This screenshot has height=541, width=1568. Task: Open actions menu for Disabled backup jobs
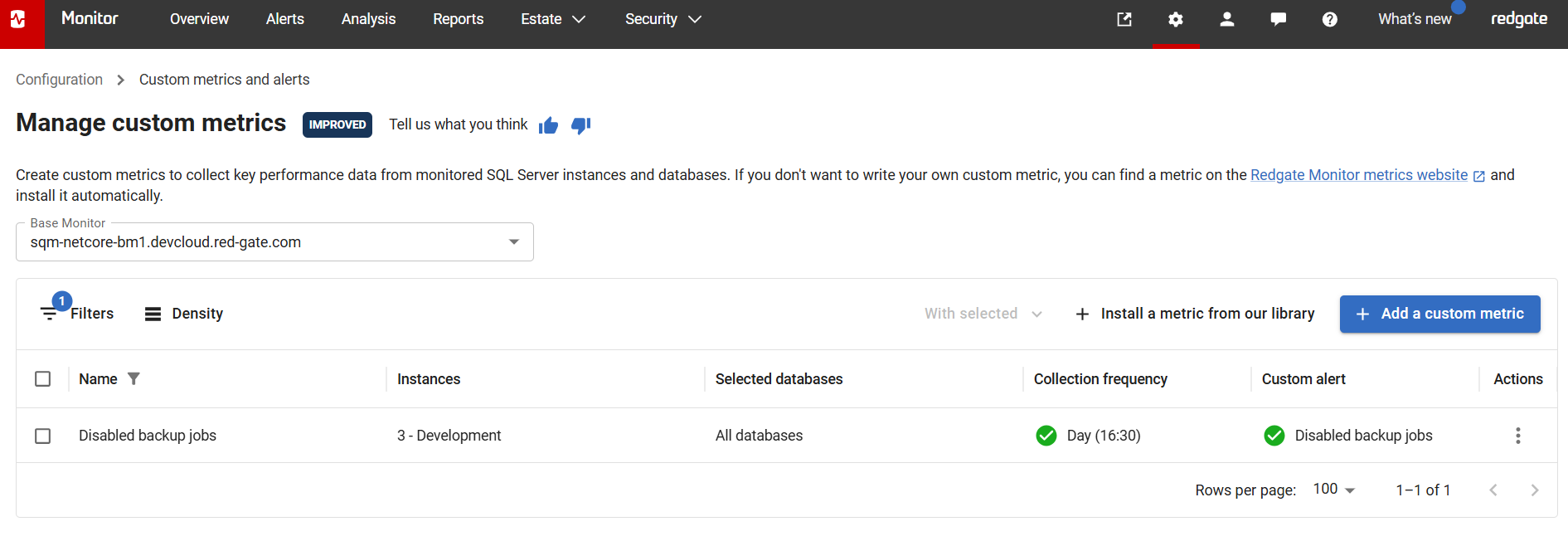(x=1518, y=436)
